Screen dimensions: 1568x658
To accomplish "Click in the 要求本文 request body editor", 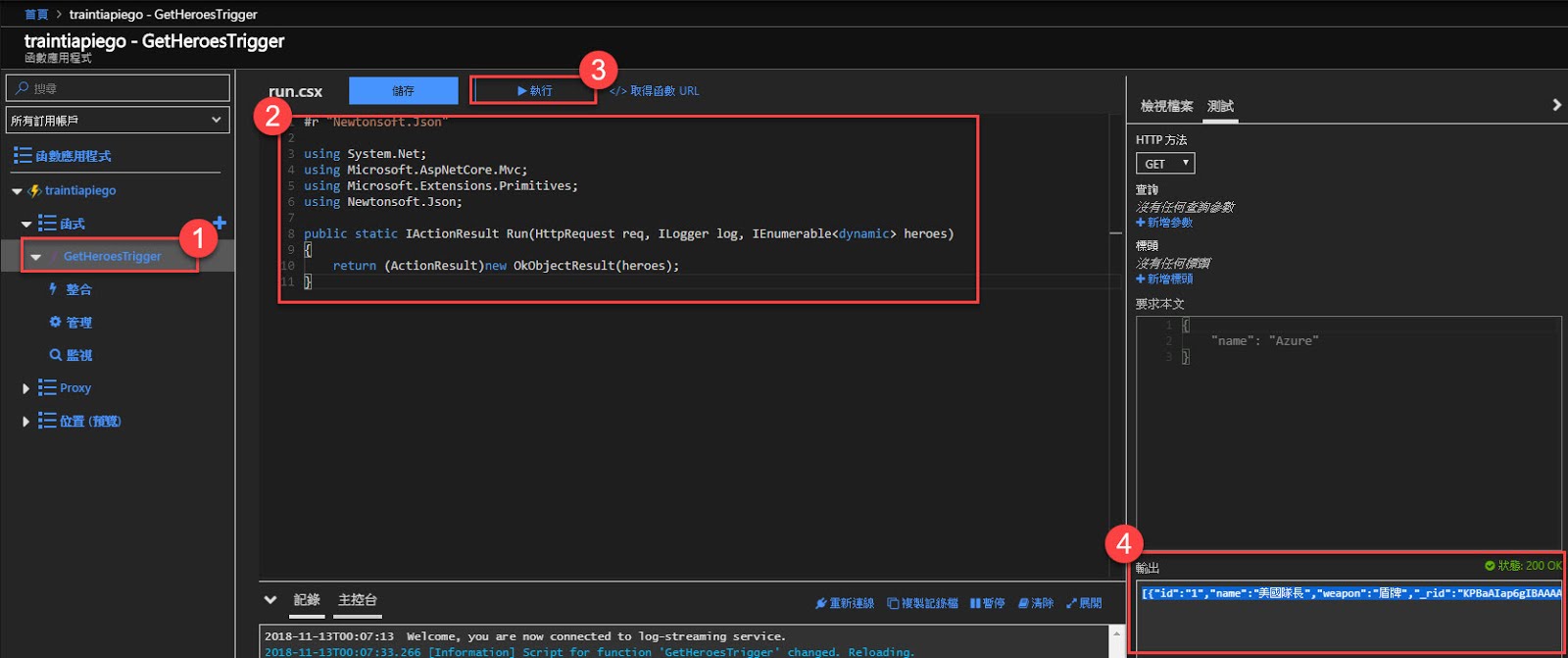I will pyautogui.click(x=1348, y=431).
